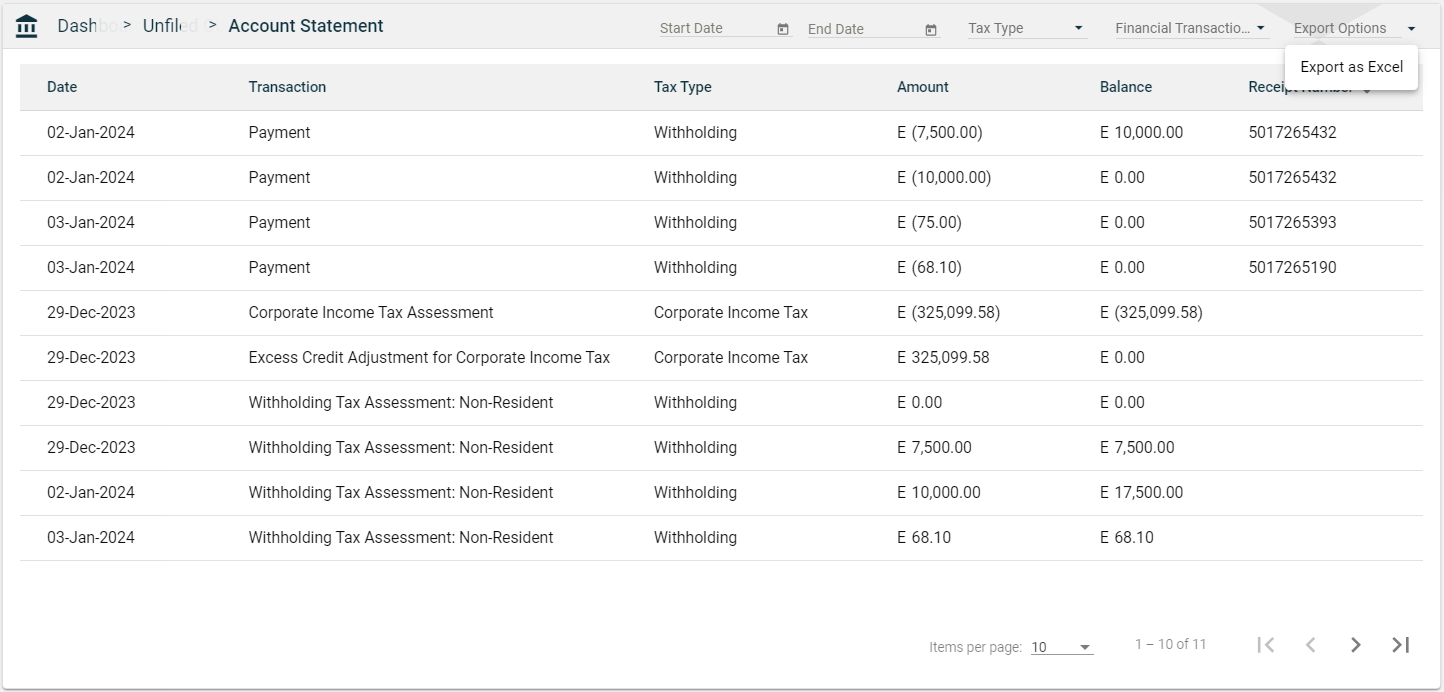Viewport: 1444px width, 692px height.
Task: Sort table by Date column header
Action: pos(62,87)
